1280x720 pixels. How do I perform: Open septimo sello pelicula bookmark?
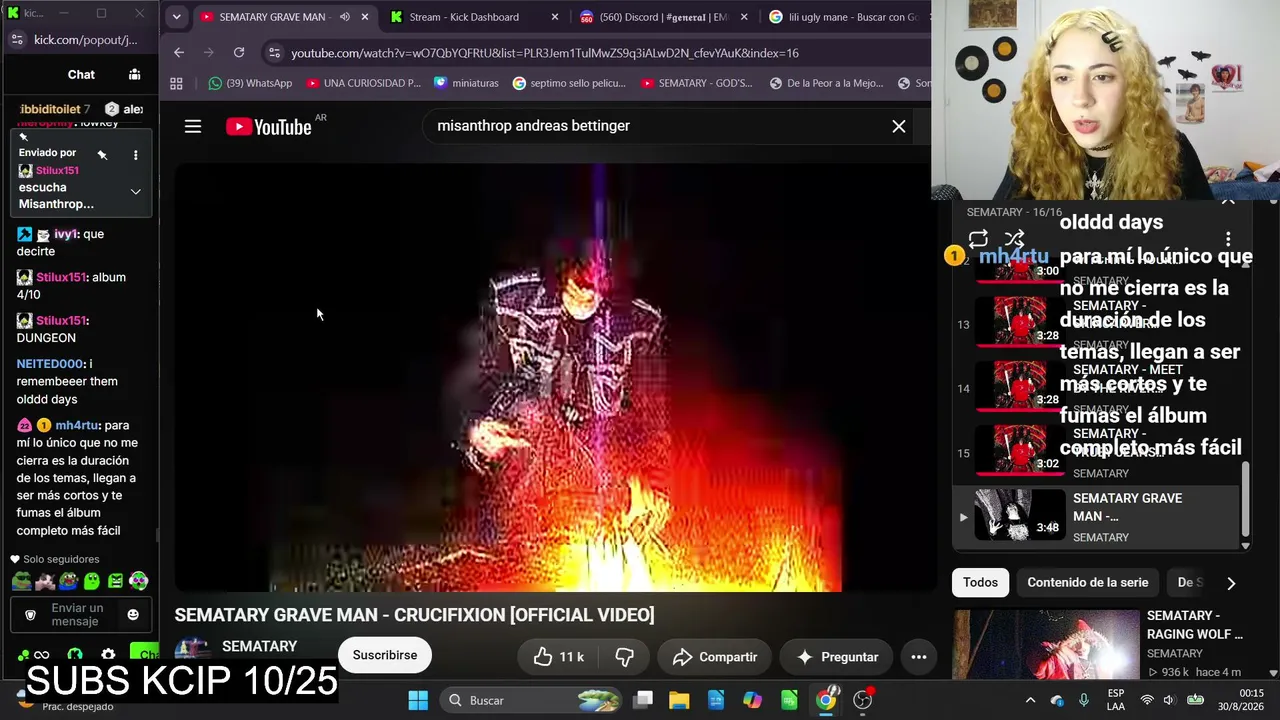point(569,83)
